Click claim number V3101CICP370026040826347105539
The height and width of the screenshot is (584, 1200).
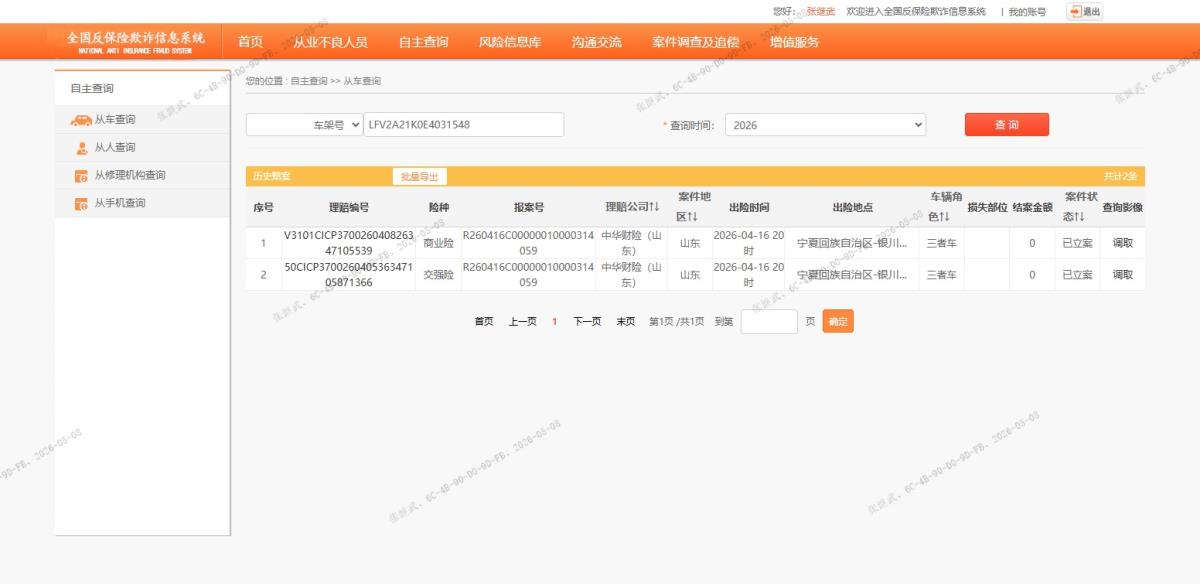click(349, 243)
